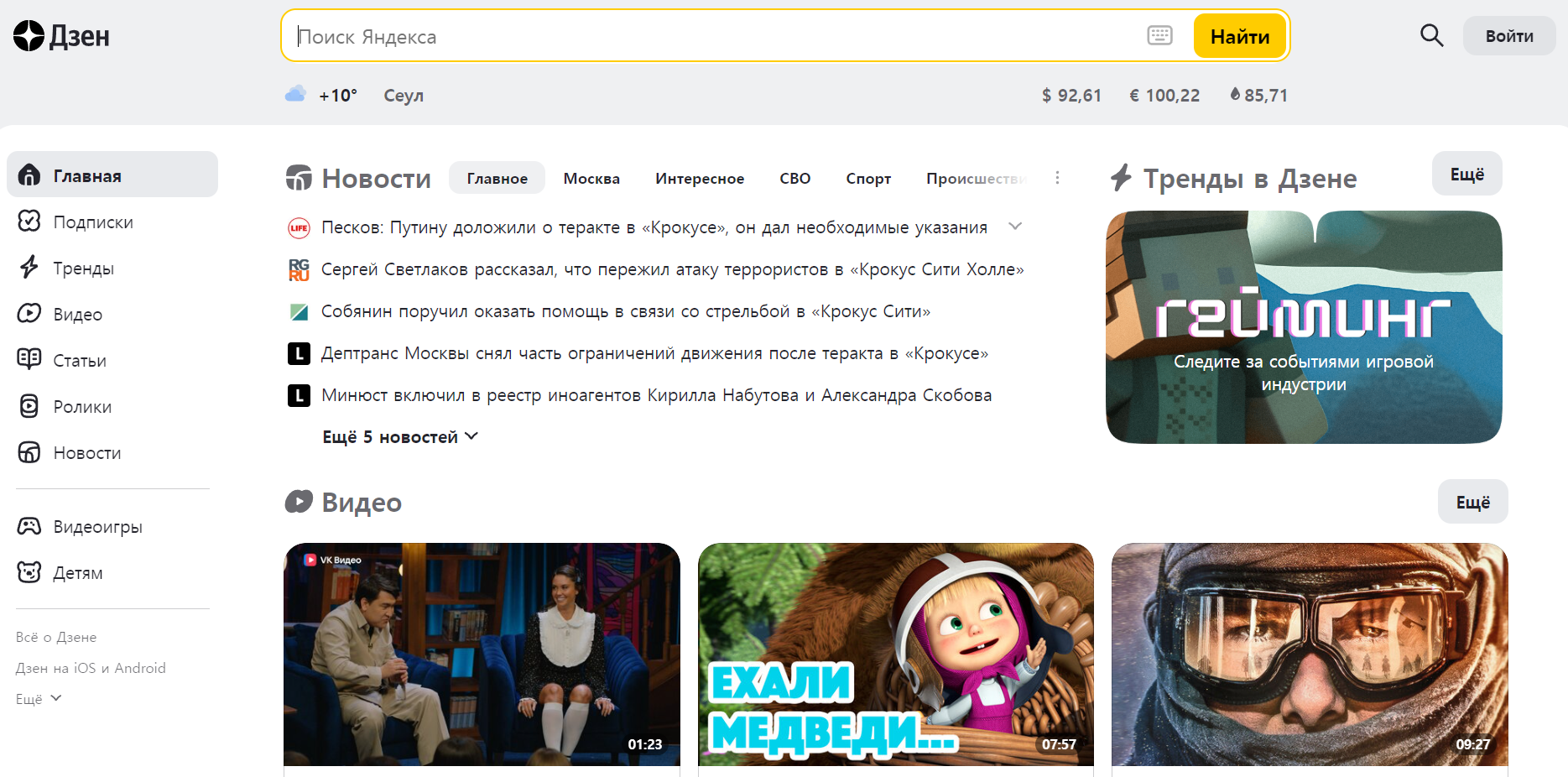Open the 01:23 talk show video thumbnail
The width and height of the screenshot is (1568, 777).
click(x=482, y=654)
